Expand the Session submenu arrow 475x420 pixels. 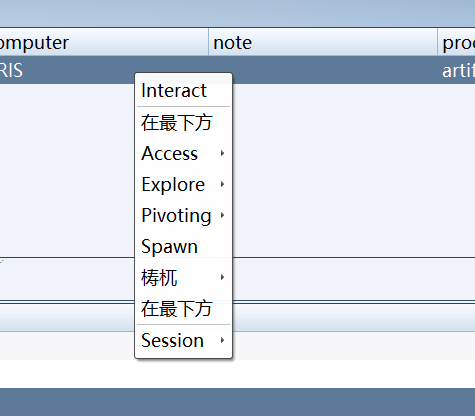[x=222, y=340]
